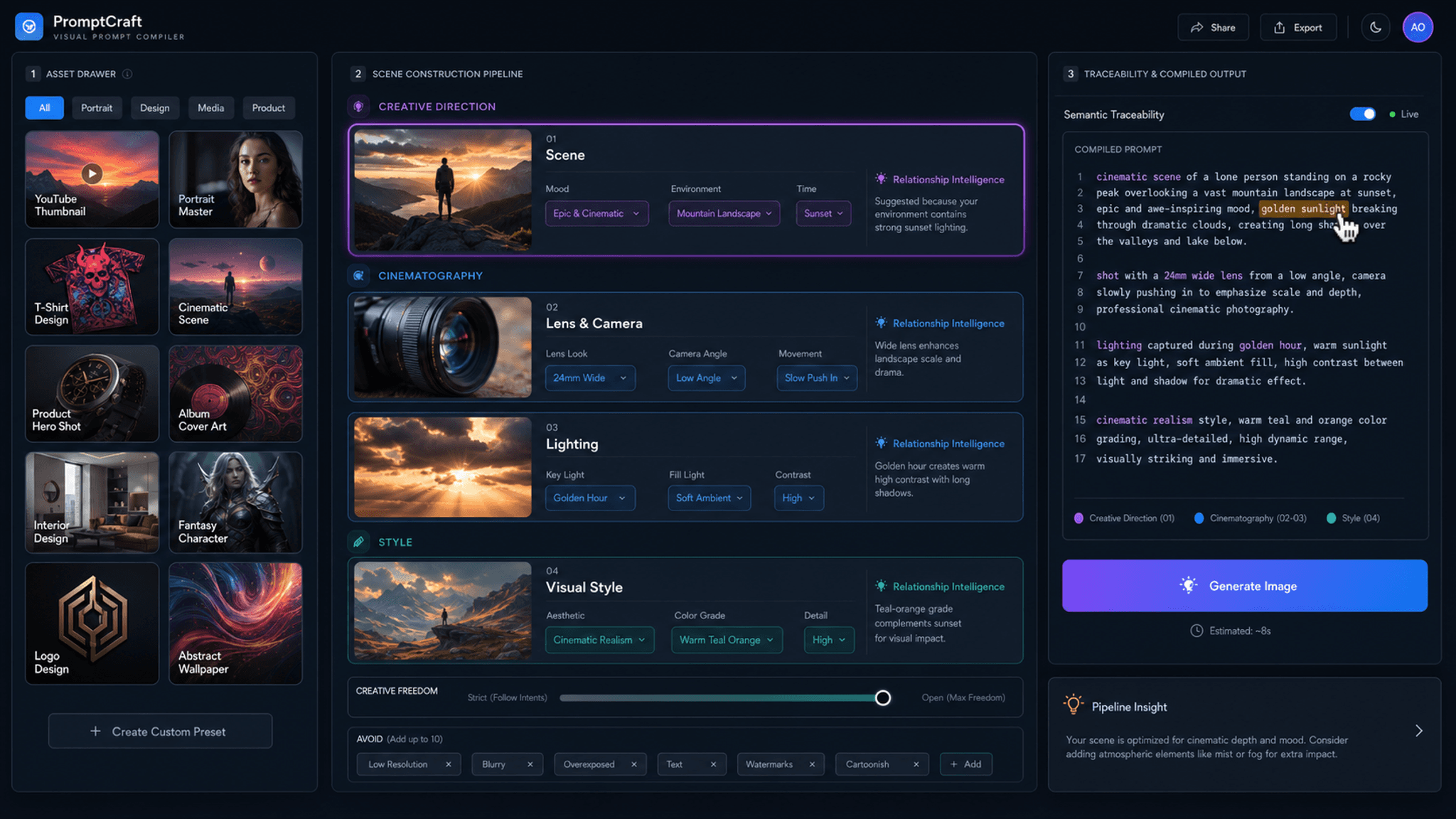Select the T-Shirt Design preset thumbnail

[92, 287]
